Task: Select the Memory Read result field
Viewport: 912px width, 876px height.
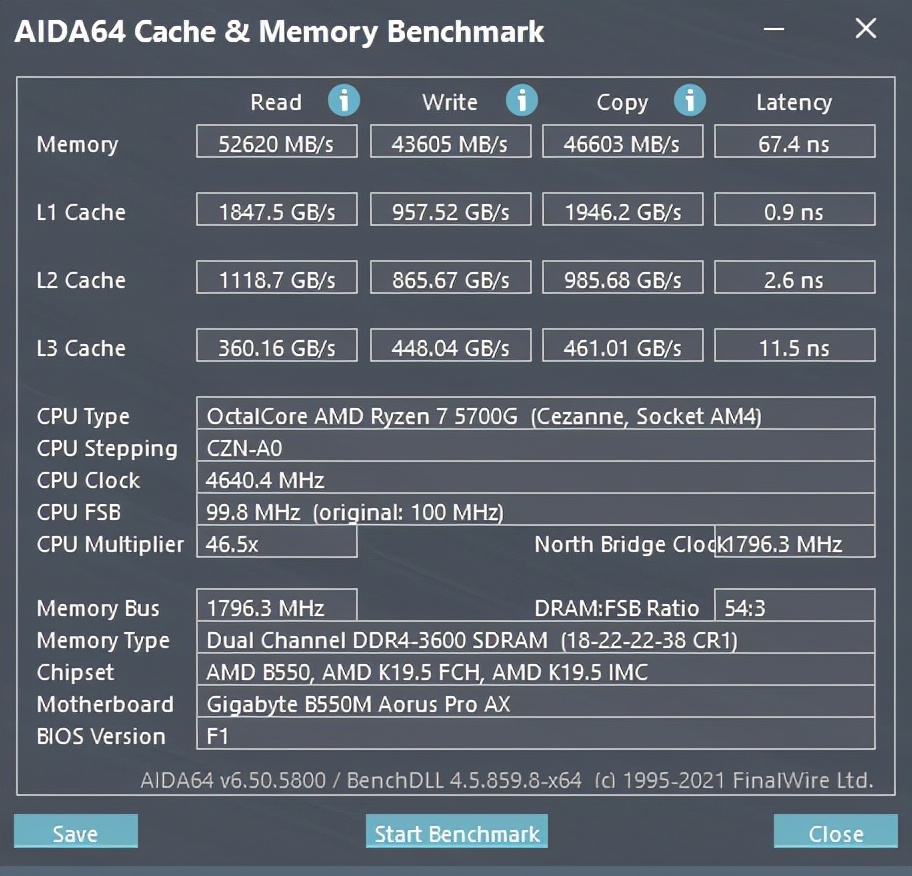Action: [277, 143]
